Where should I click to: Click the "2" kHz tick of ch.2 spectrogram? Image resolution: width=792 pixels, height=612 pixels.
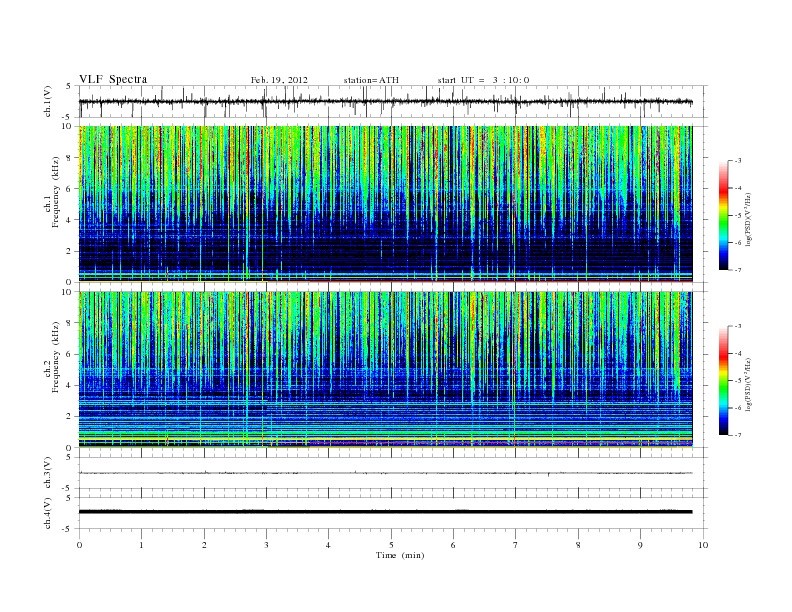[x=69, y=417]
